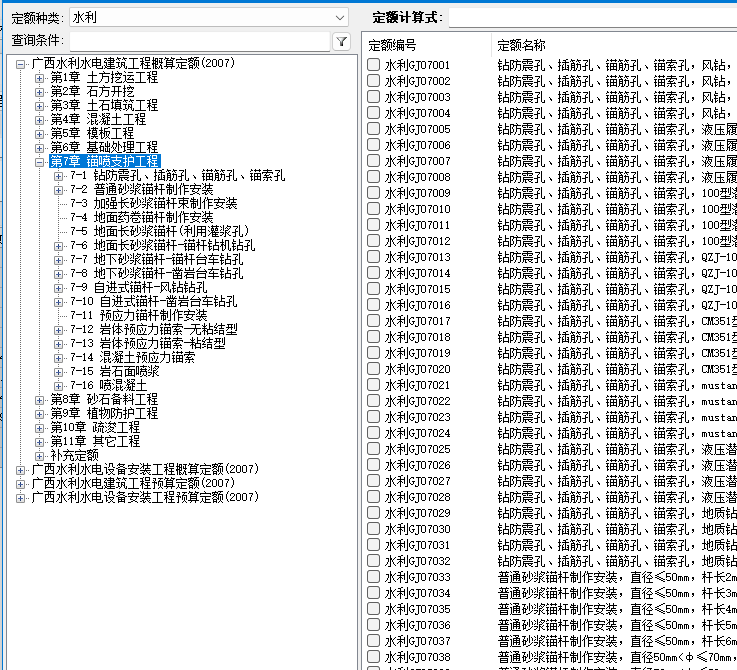
Task: Select 7-16 喷混凝土
Action: (x=109, y=385)
